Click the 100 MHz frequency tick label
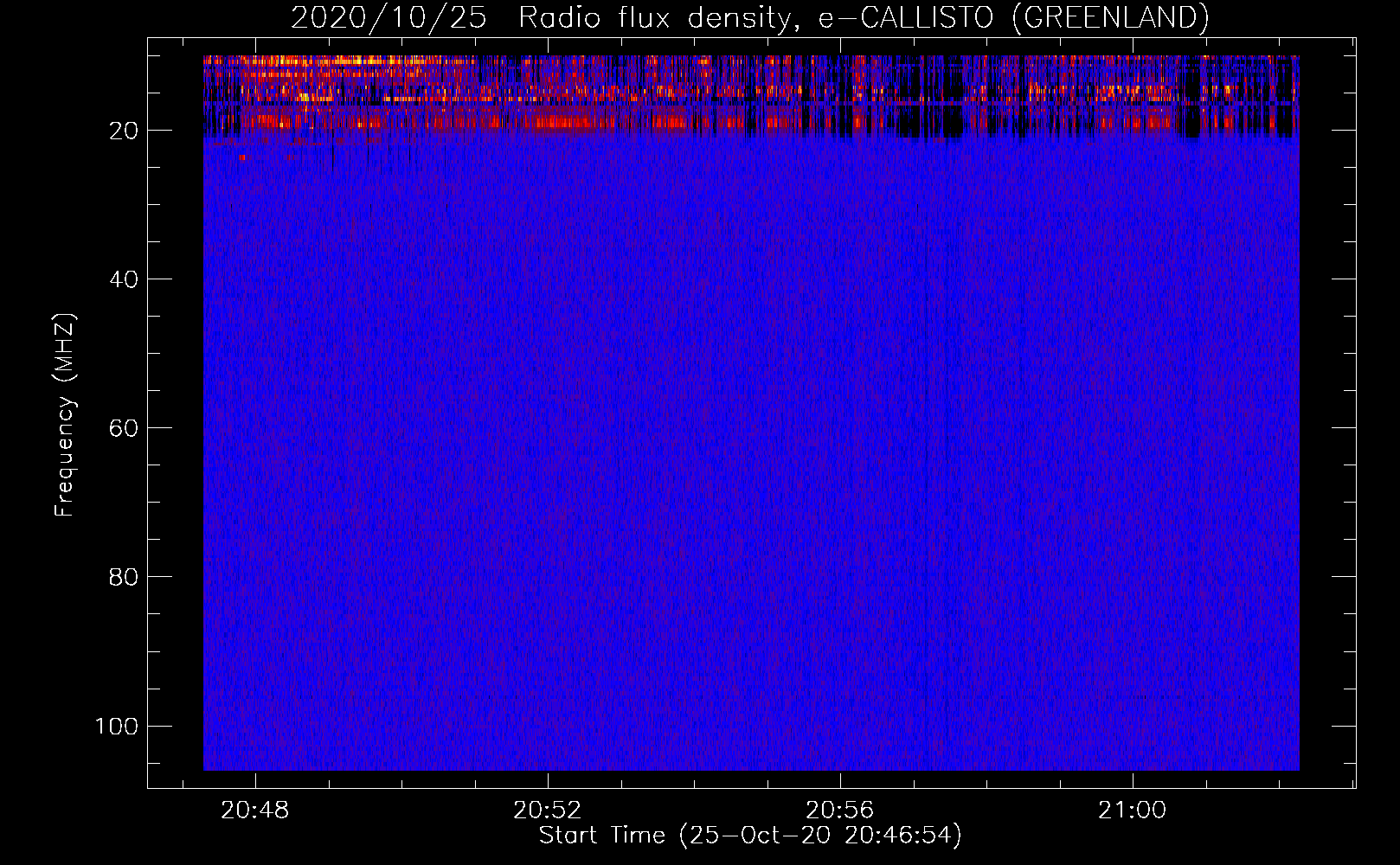This screenshot has height=865, width=1400. tap(117, 726)
